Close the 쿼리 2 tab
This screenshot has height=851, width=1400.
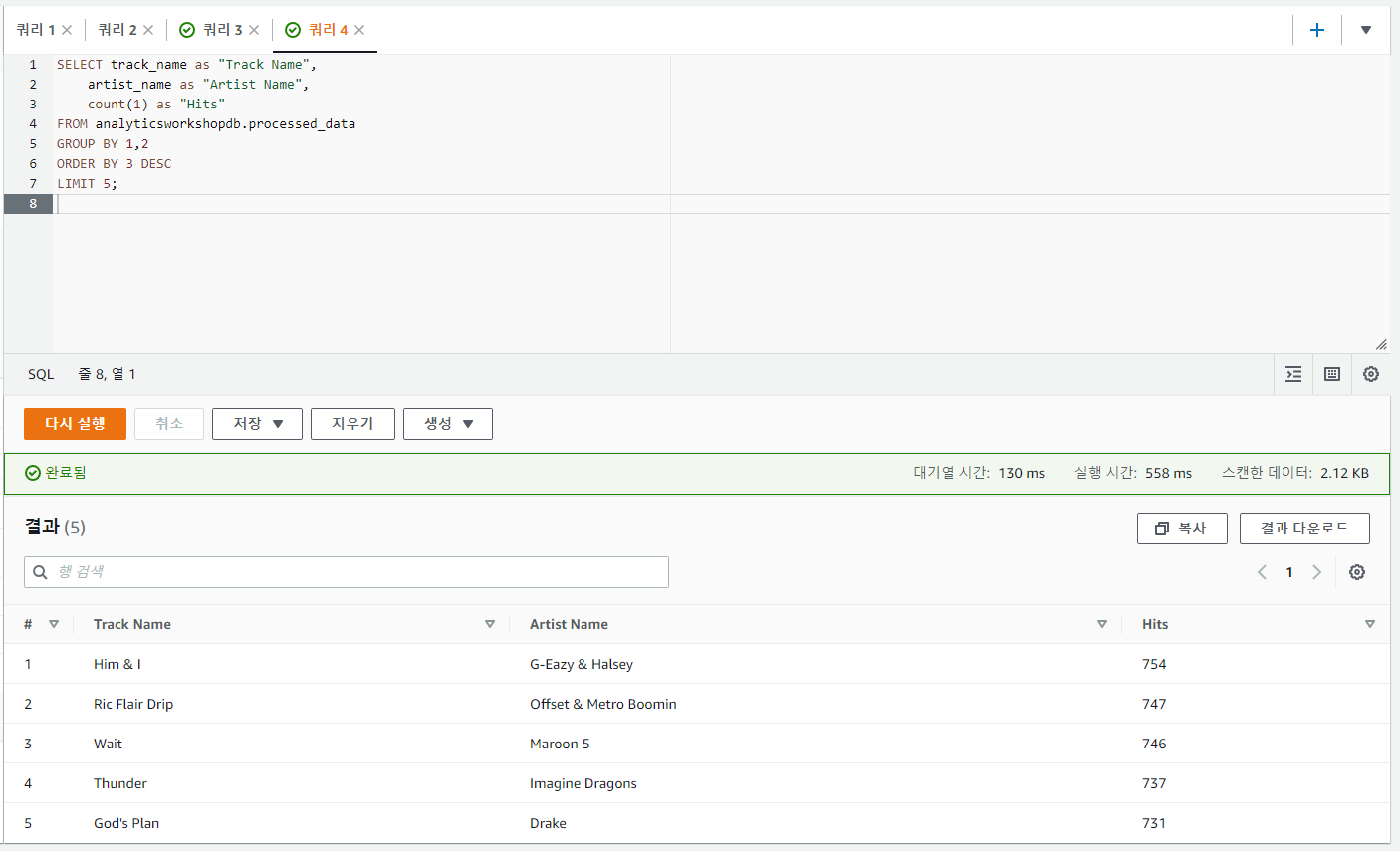tap(148, 30)
